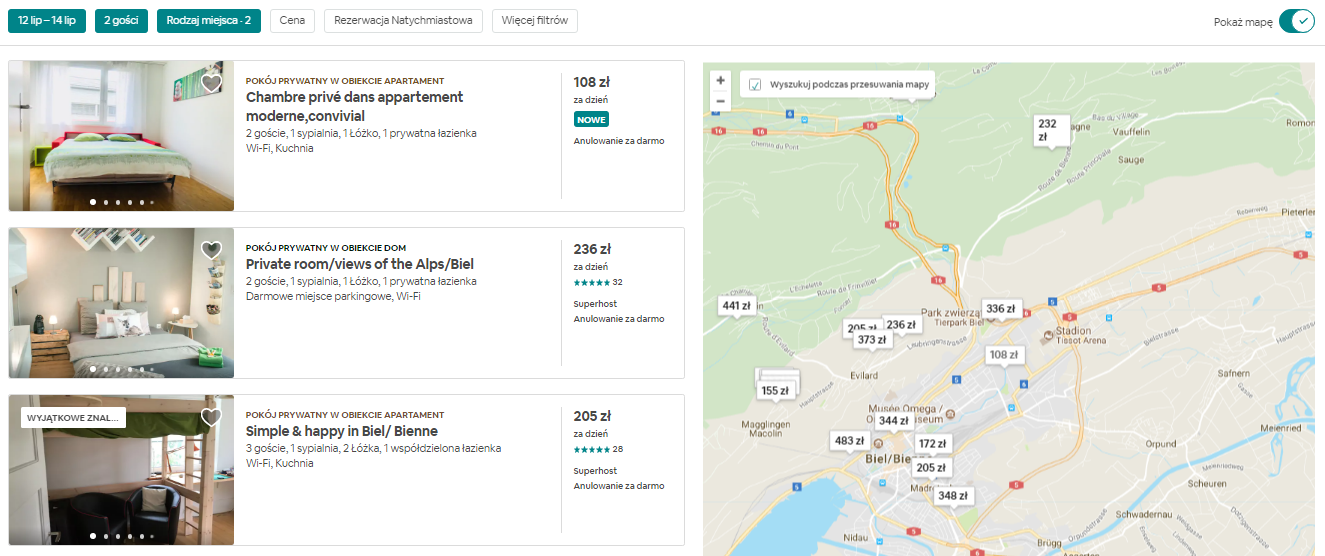The image size is (1325, 556).
Task: Toggle the Pokaż mapę switch
Action: pos(1295,21)
